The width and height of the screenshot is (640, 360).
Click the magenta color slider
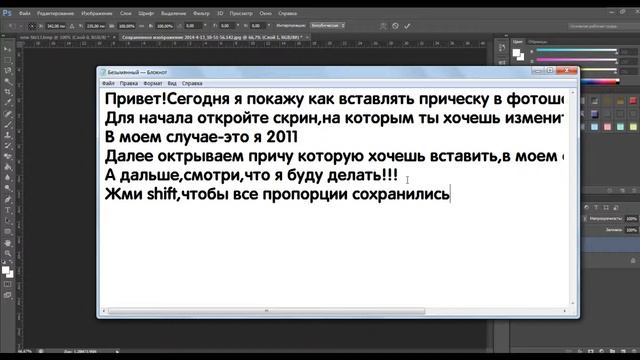pos(576,60)
